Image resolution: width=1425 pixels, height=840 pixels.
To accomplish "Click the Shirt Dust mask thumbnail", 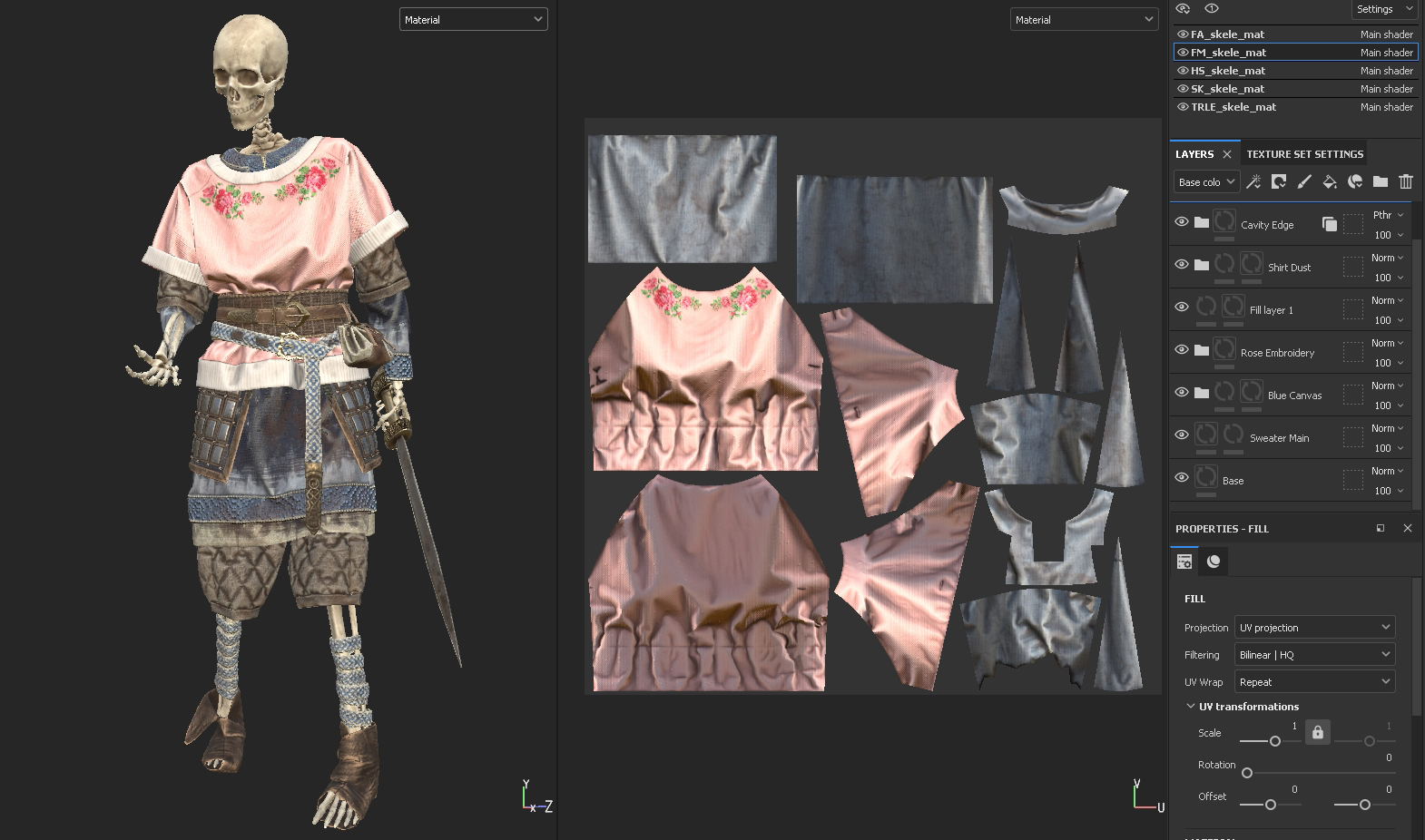I will coord(1251,264).
